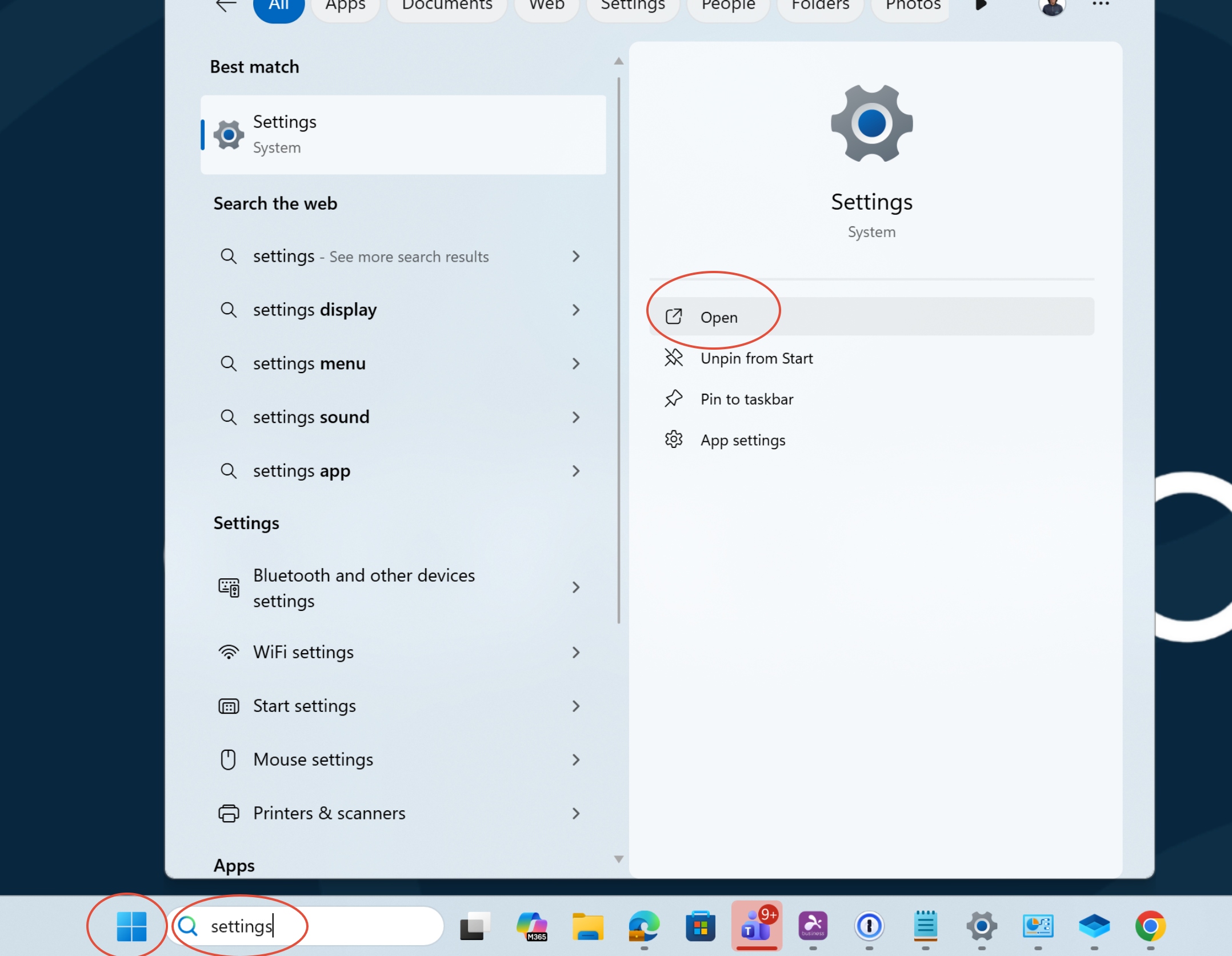Select Pin to taskbar option
This screenshot has height=956, width=1232.
(x=746, y=399)
